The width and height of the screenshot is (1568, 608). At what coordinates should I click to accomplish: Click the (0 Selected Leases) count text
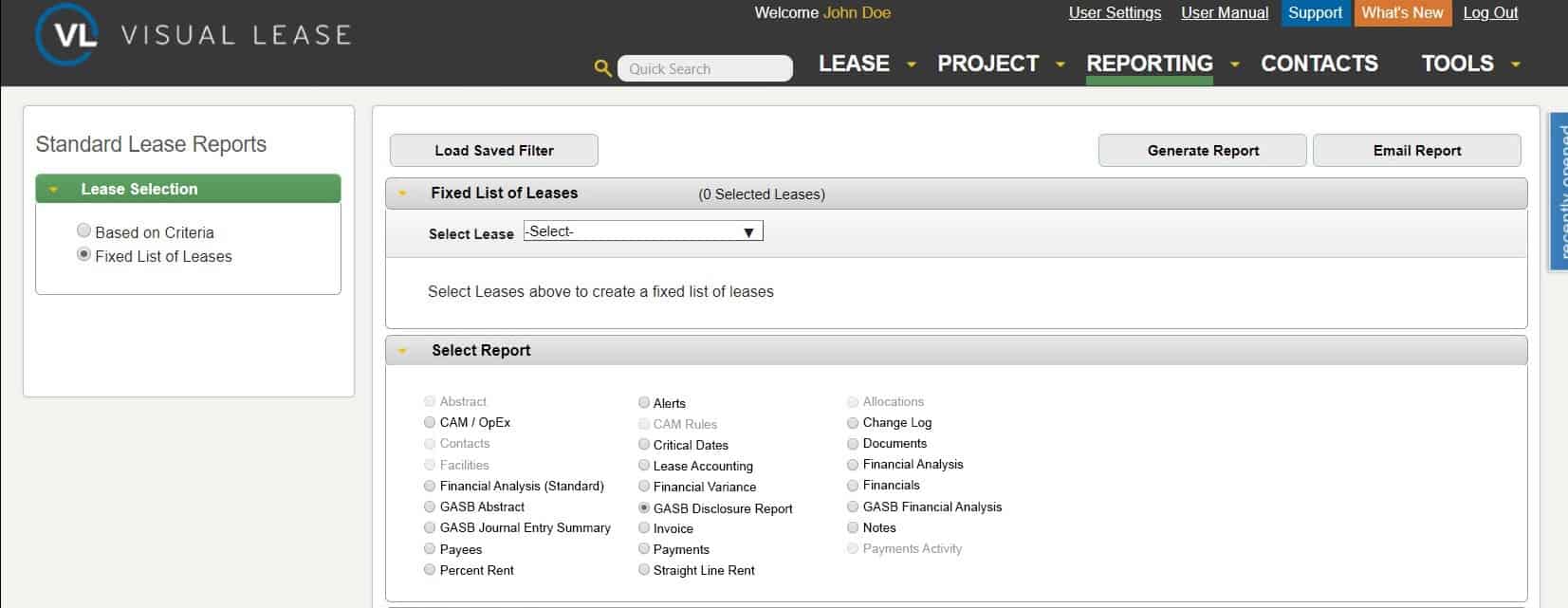tap(762, 194)
